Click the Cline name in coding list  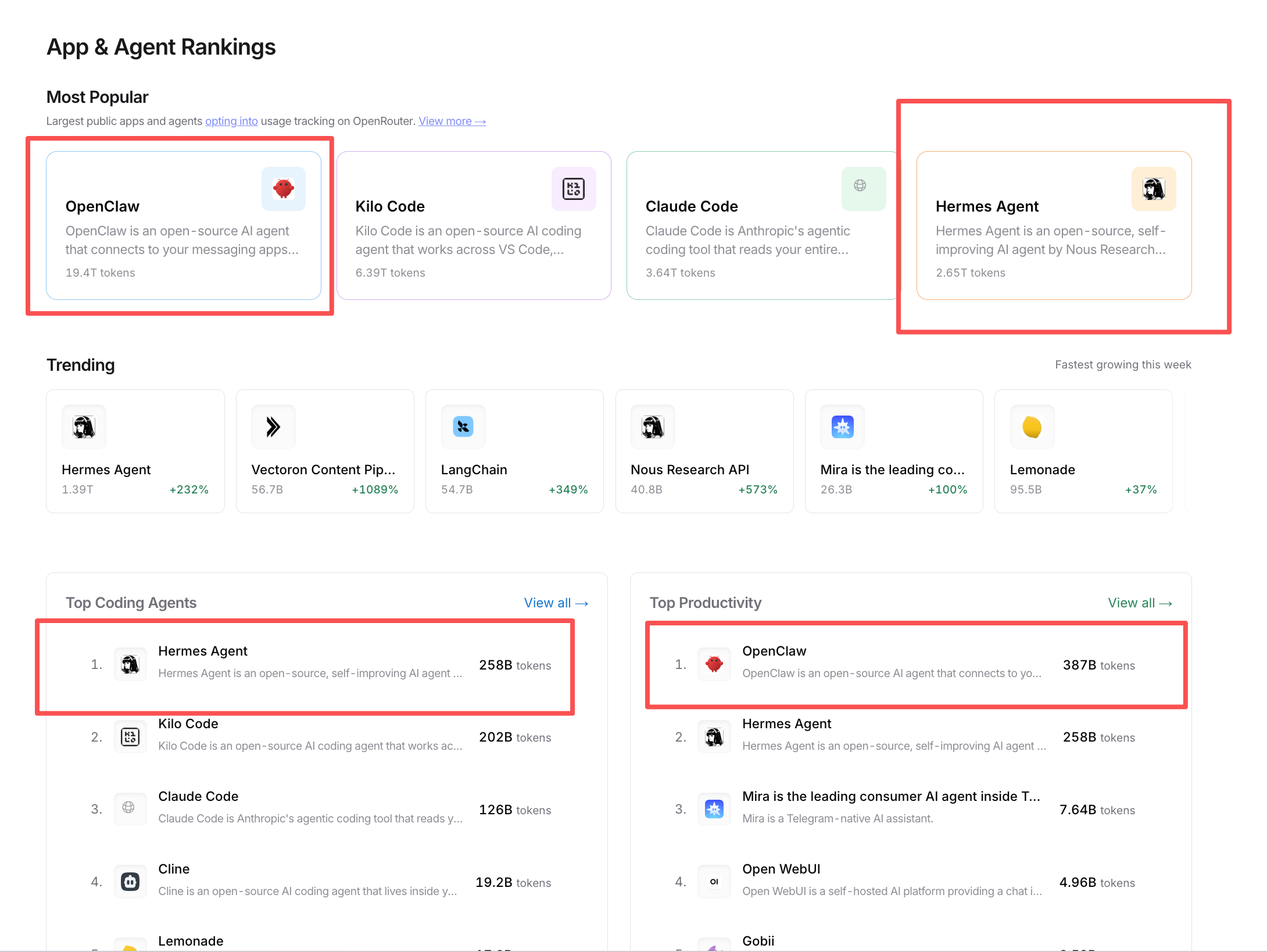click(x=174, y=869)
